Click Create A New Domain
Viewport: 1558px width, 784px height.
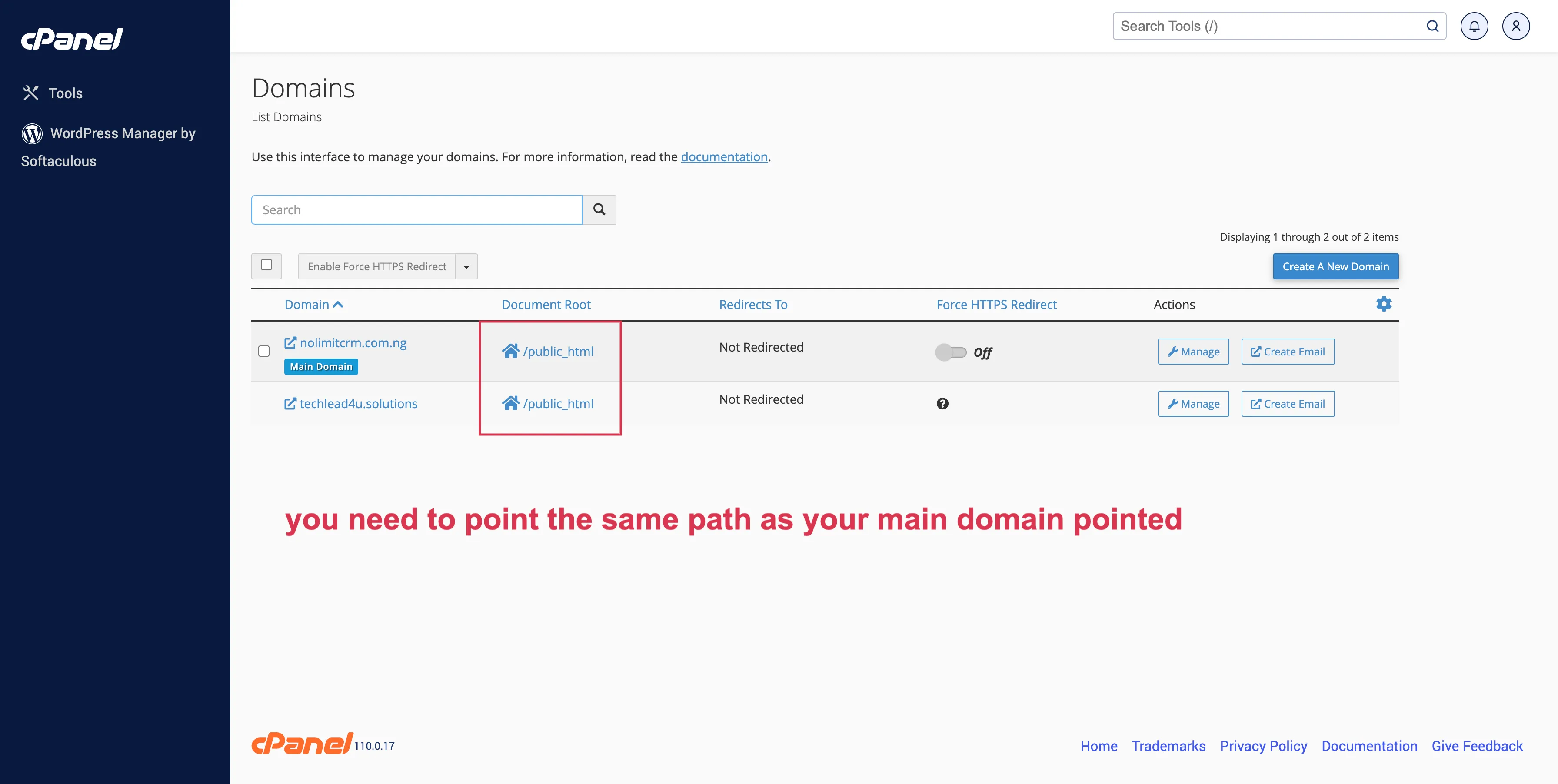[x=1335, y=266]
